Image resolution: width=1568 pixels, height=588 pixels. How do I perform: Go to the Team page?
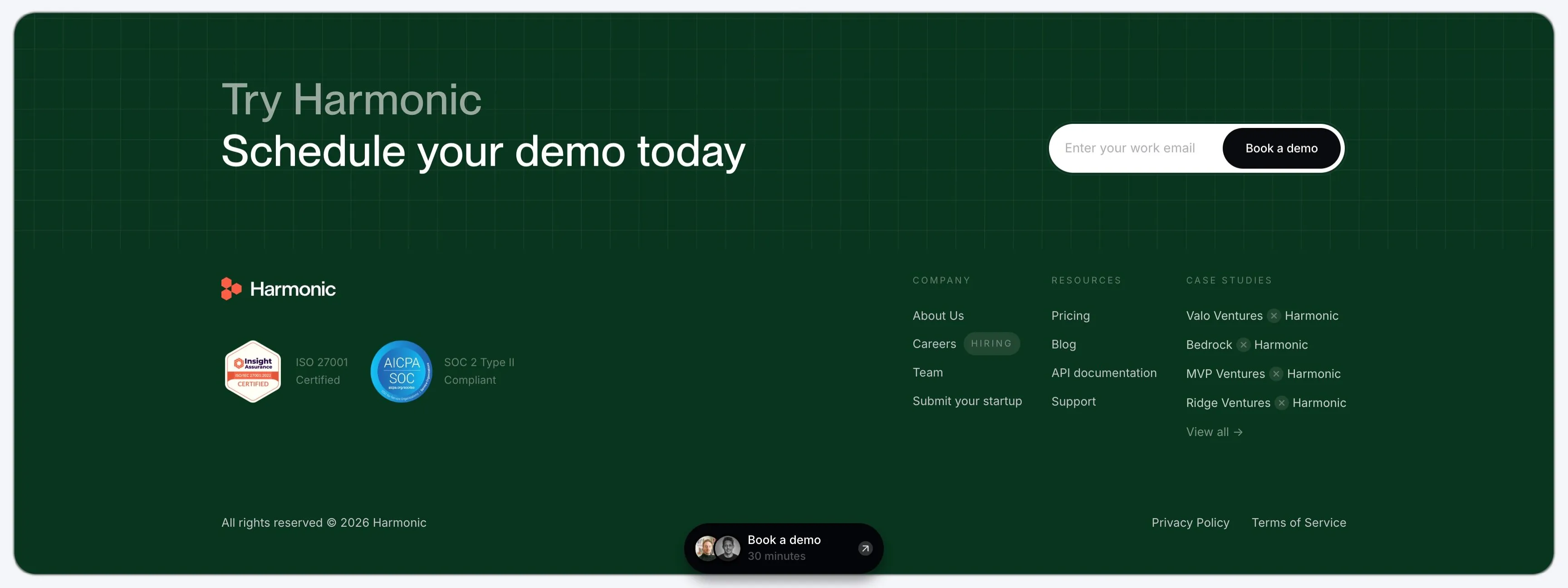coord(928,372)
